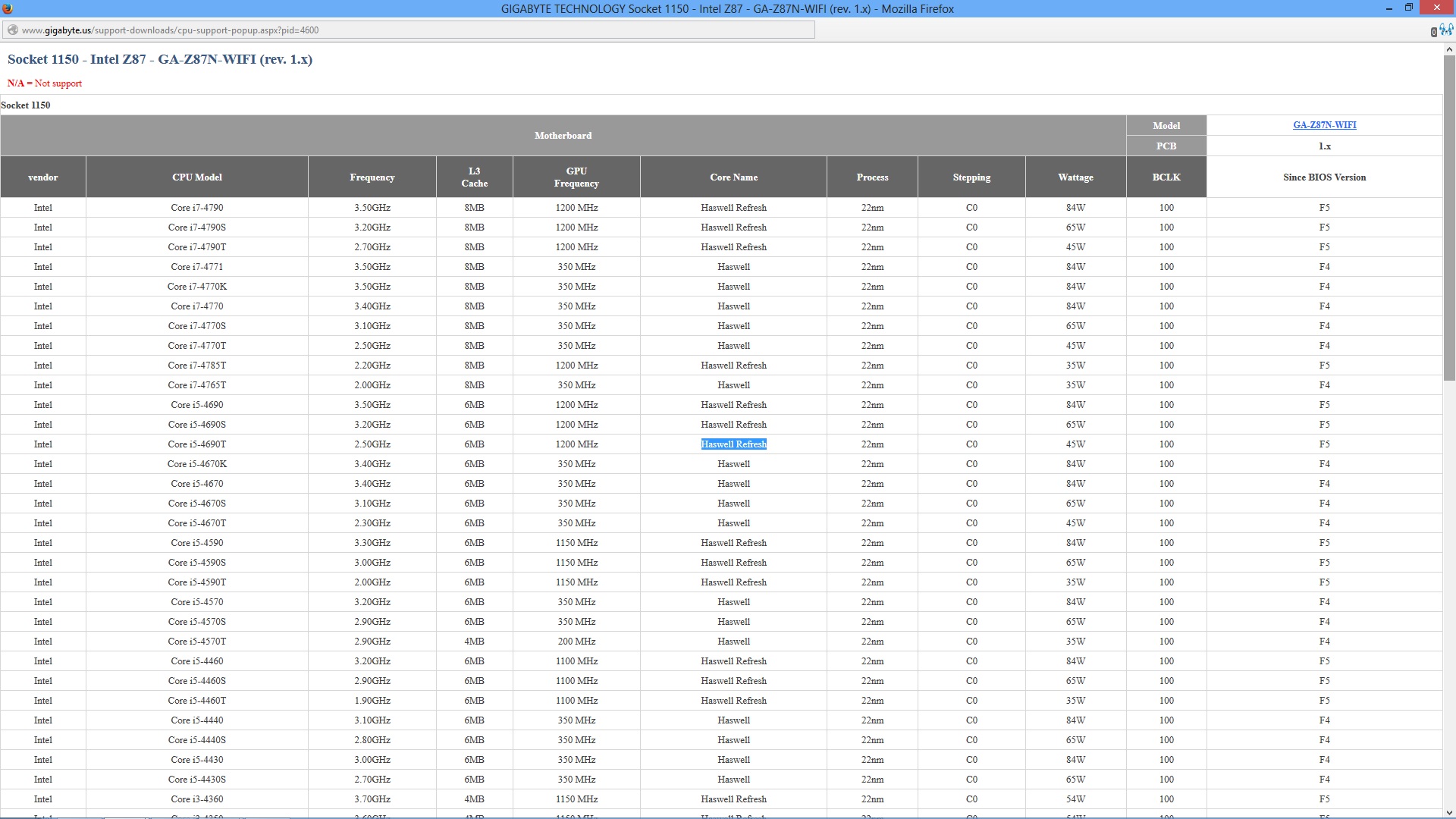Image resolution: width=1456 pixels, height=819 pixels.
Task: Close the Firefox popup window
Action: point(1437,8)
